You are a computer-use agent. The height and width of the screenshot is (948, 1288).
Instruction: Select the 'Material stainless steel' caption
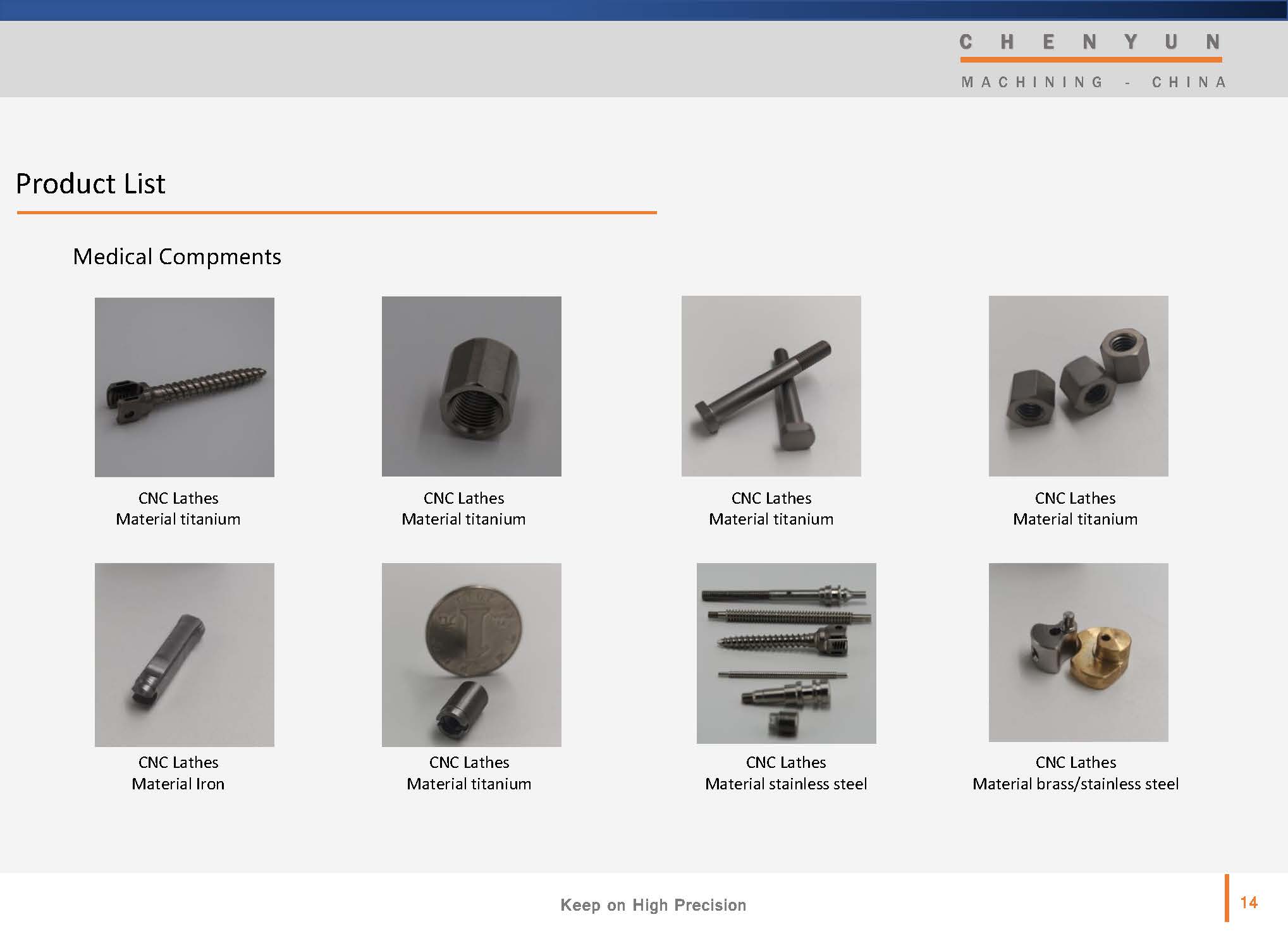[786, 784]
